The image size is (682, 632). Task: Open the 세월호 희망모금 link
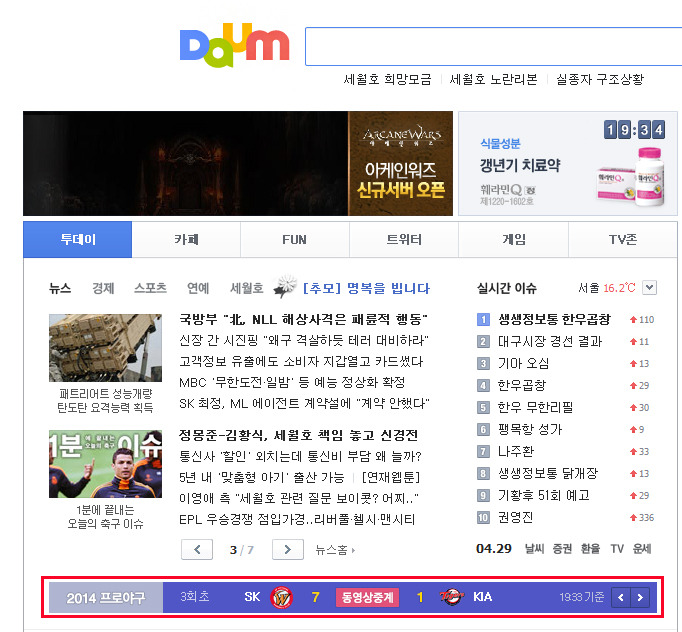pyautogui.click(x=387, y=79)
